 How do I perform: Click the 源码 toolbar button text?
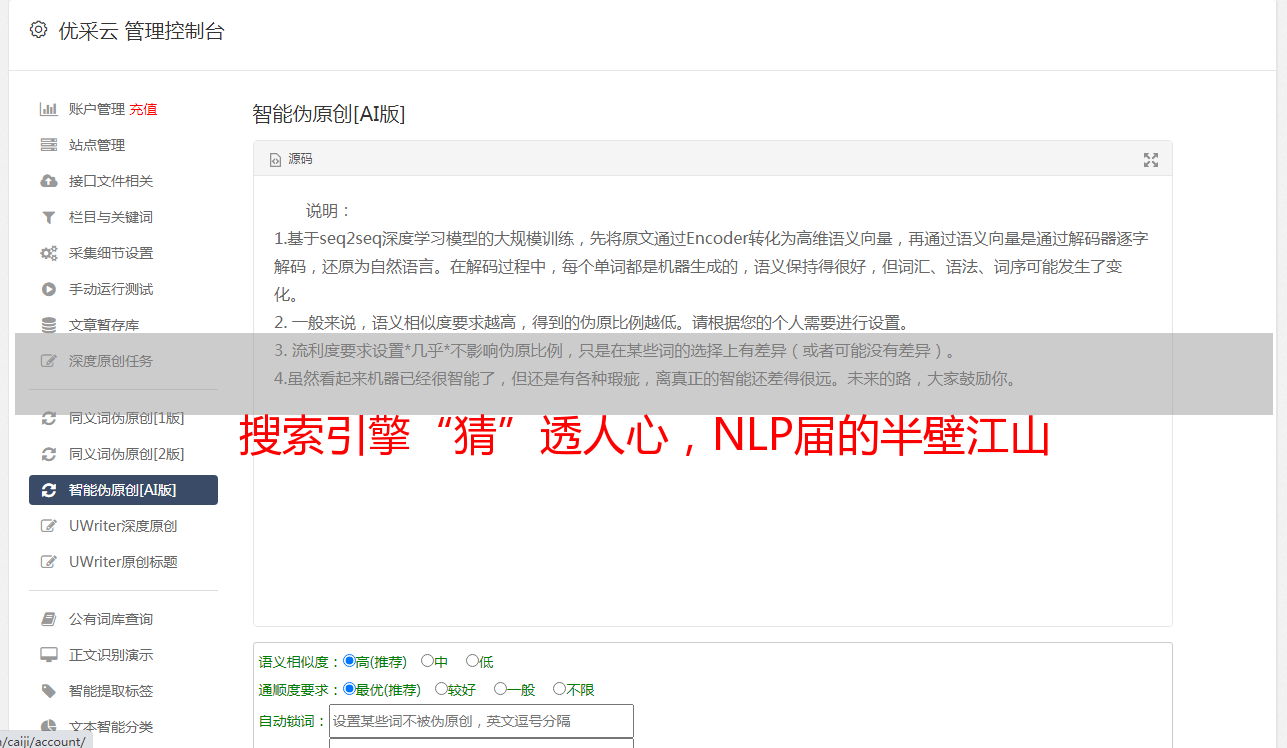coord(300,160)
